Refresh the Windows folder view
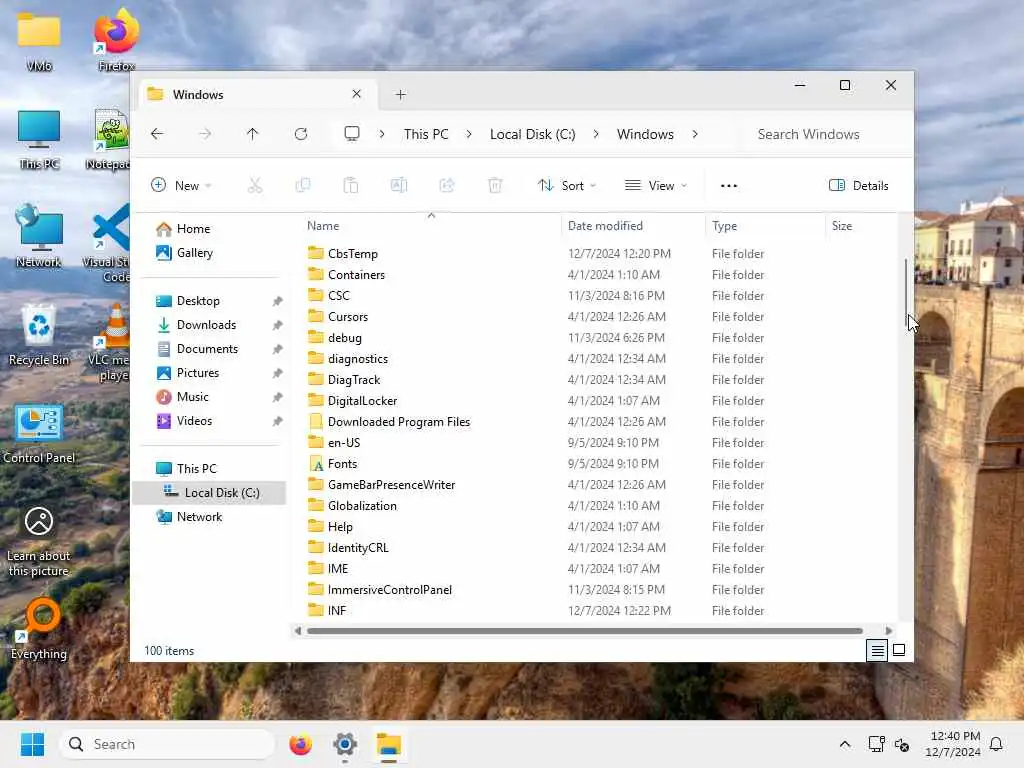Image resolution: width=1024 pixels, height=768 pixels. pyautogui.click(x=300, y=134)
